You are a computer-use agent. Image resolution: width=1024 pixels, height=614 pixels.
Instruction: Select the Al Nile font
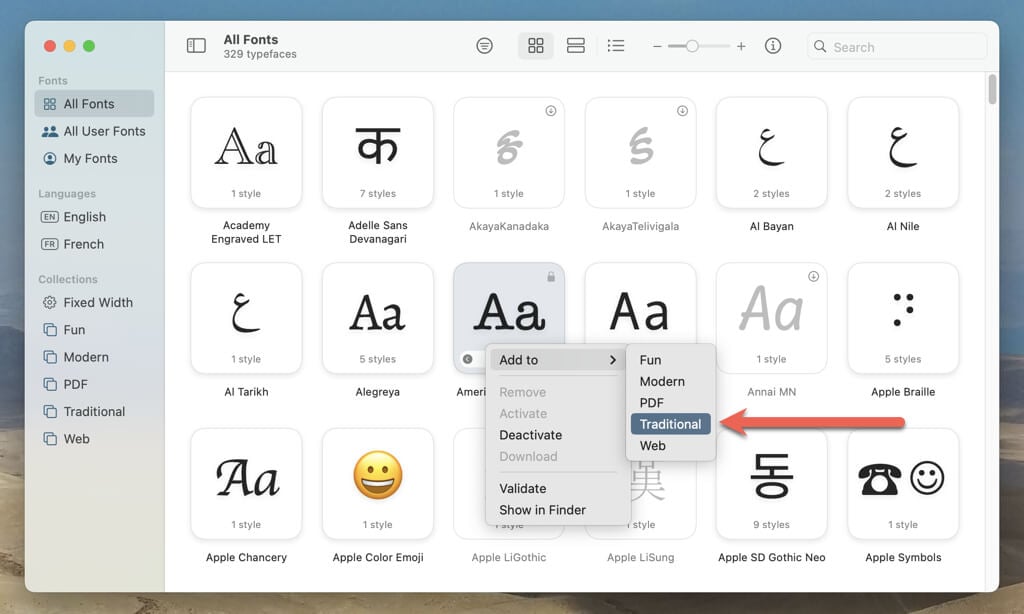pyautogui.click(x=903, y=153)
